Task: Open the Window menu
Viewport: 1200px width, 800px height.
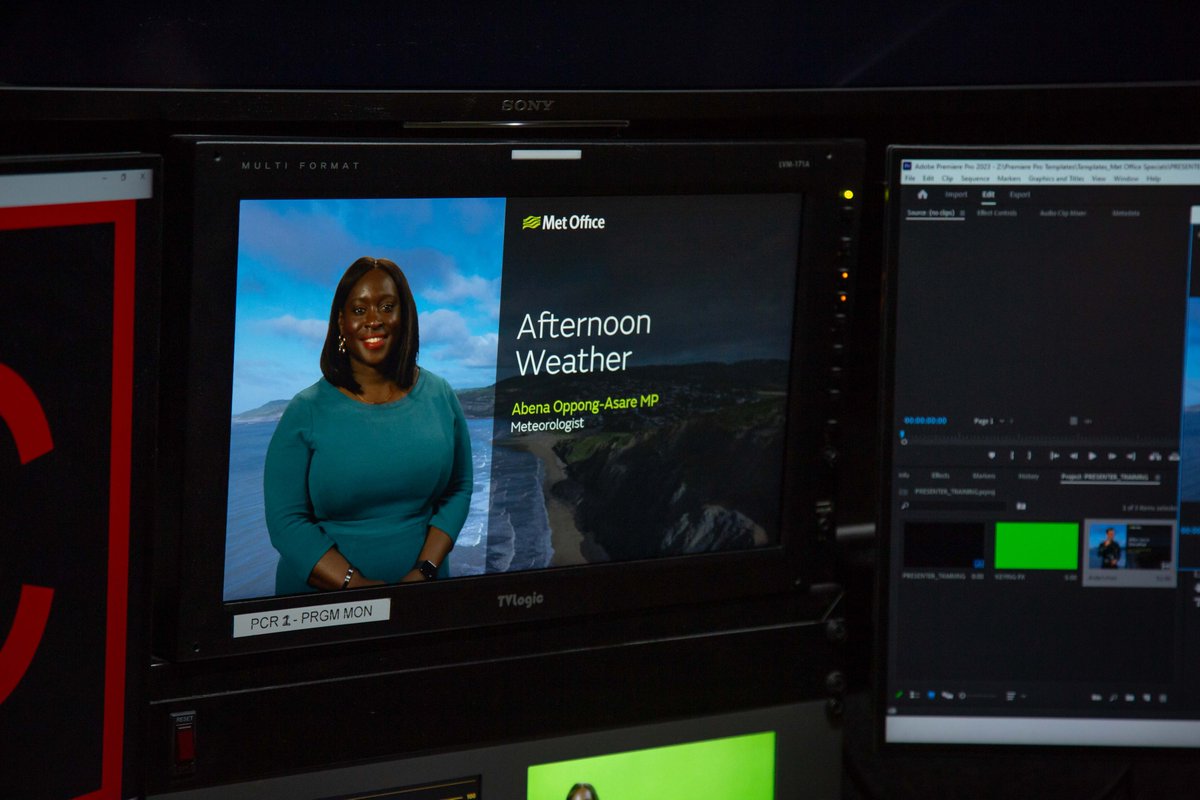Action: coord(1126,178)
